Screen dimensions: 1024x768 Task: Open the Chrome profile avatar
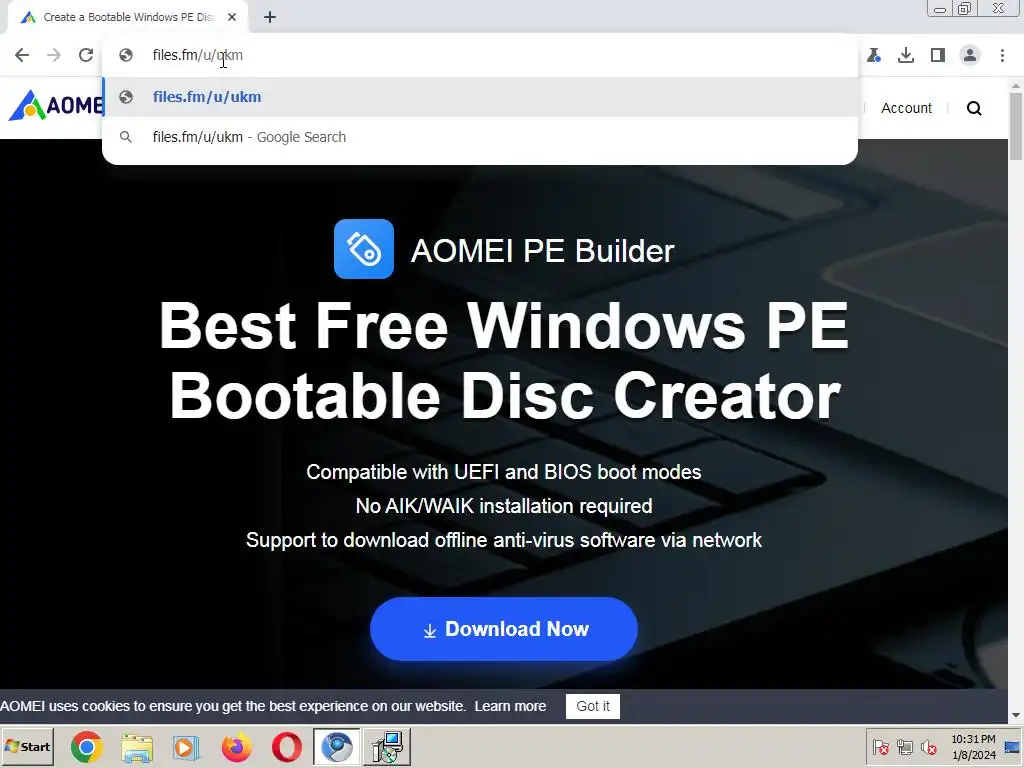tap(970, 55)
